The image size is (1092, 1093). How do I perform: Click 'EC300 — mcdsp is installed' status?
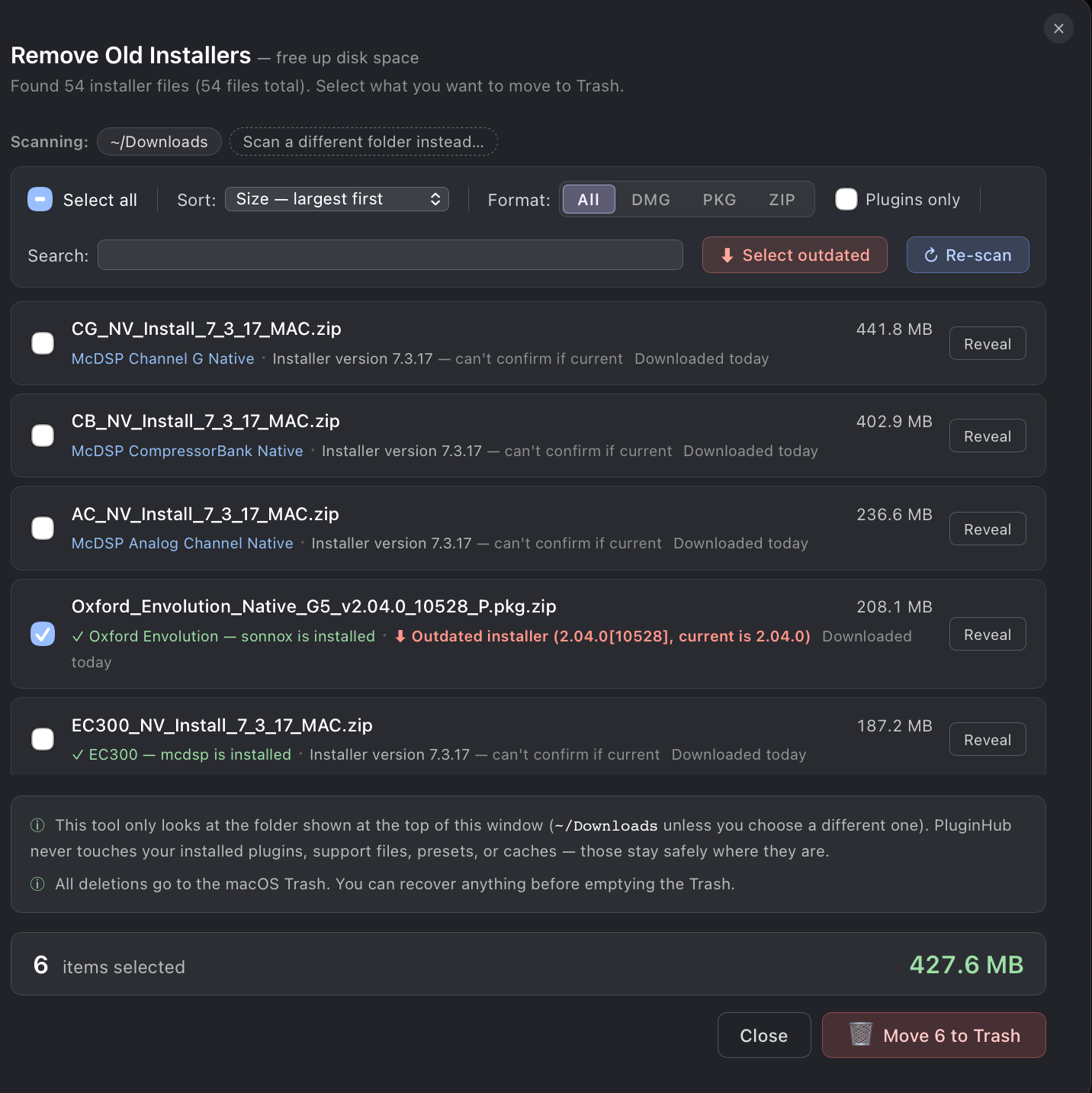181,754
